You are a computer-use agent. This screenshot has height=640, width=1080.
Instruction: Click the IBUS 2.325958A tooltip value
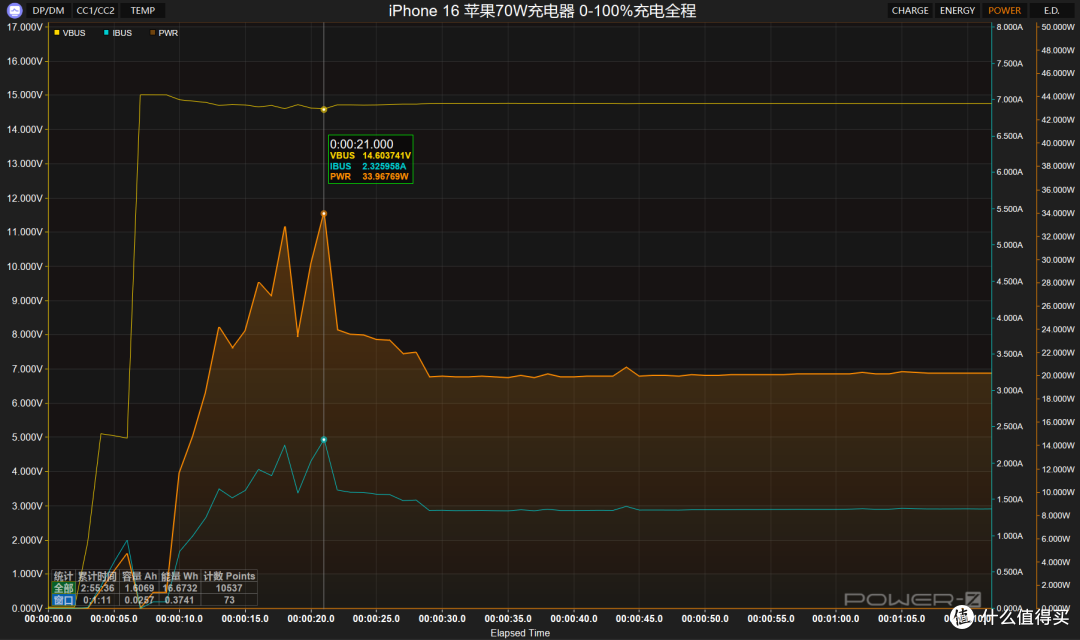click(384, 166)
